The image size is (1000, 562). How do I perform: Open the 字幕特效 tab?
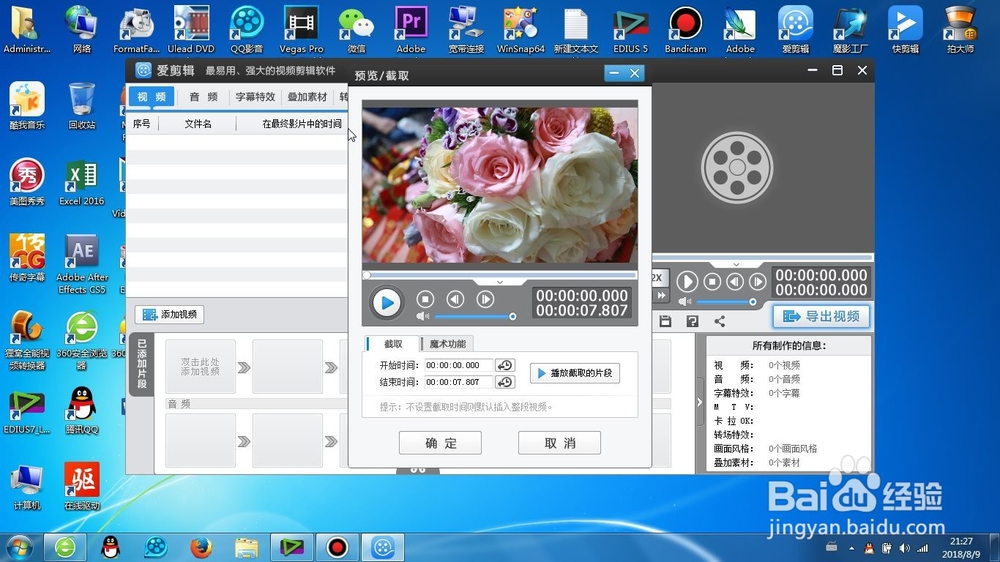pyautogui.click(x=255, y=96)
